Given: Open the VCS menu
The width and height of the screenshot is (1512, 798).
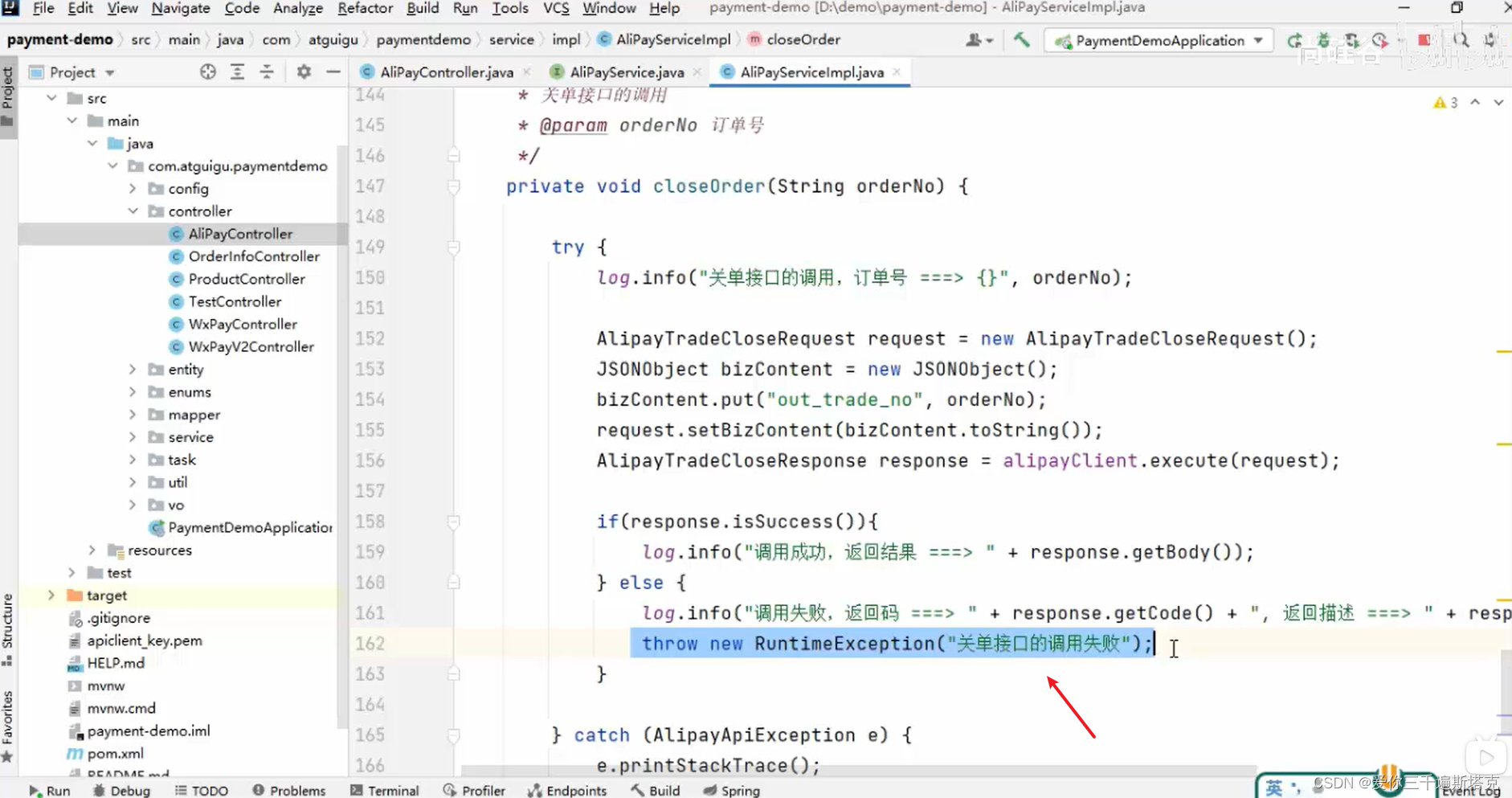Looking at the screenshot, I should tap(556, 8).
